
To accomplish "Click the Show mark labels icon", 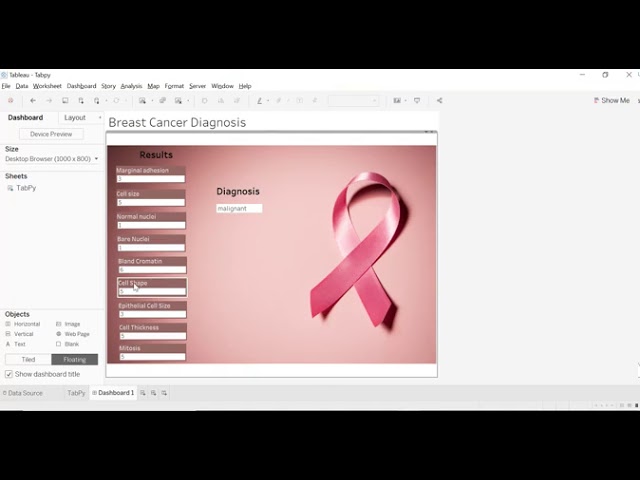I will [299, 100].
